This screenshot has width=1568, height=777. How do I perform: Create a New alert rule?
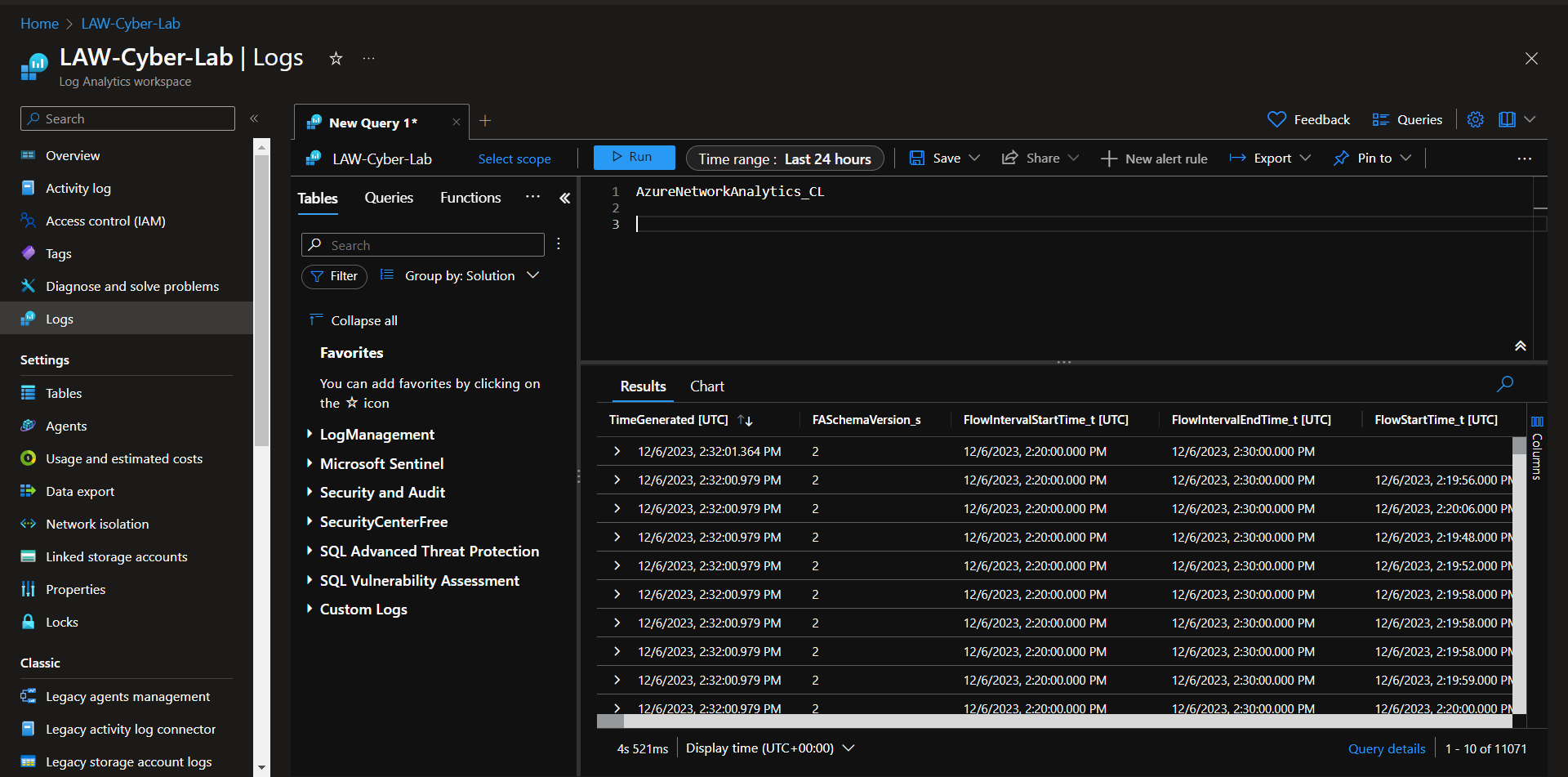tap(1154, 159)
